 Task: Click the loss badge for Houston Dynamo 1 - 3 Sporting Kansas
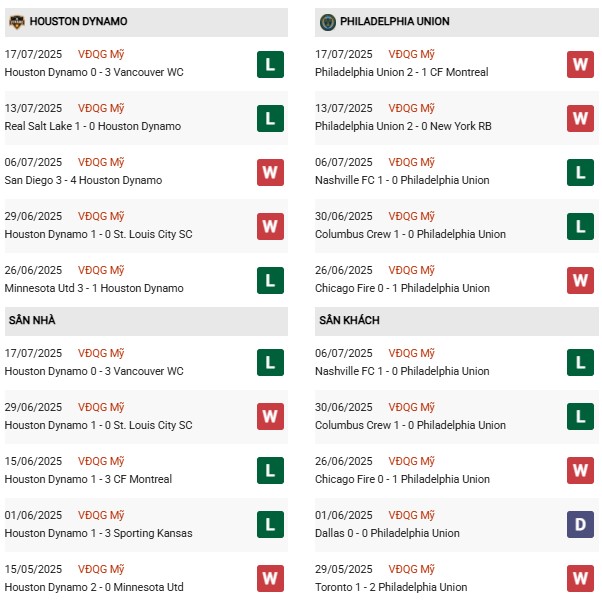click(270, 525)
